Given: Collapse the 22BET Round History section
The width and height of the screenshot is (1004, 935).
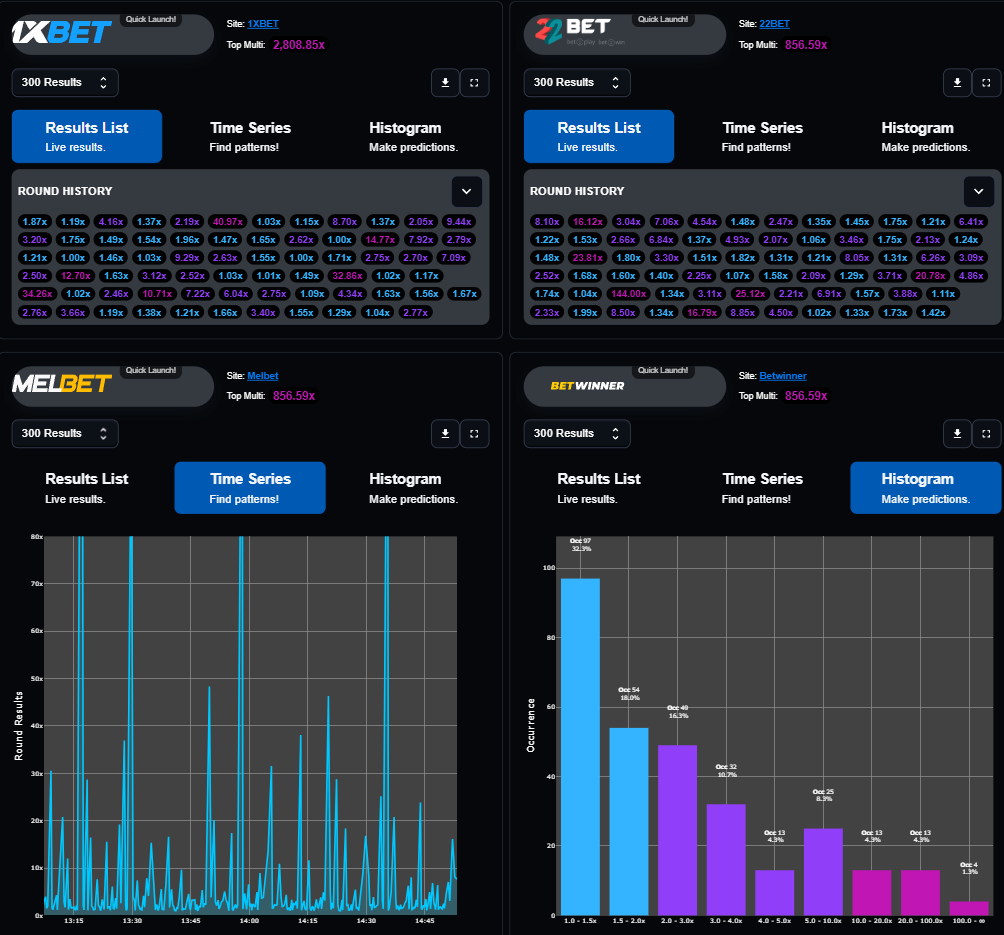Looking at the screenshot, I should click(x=979, y=191).
